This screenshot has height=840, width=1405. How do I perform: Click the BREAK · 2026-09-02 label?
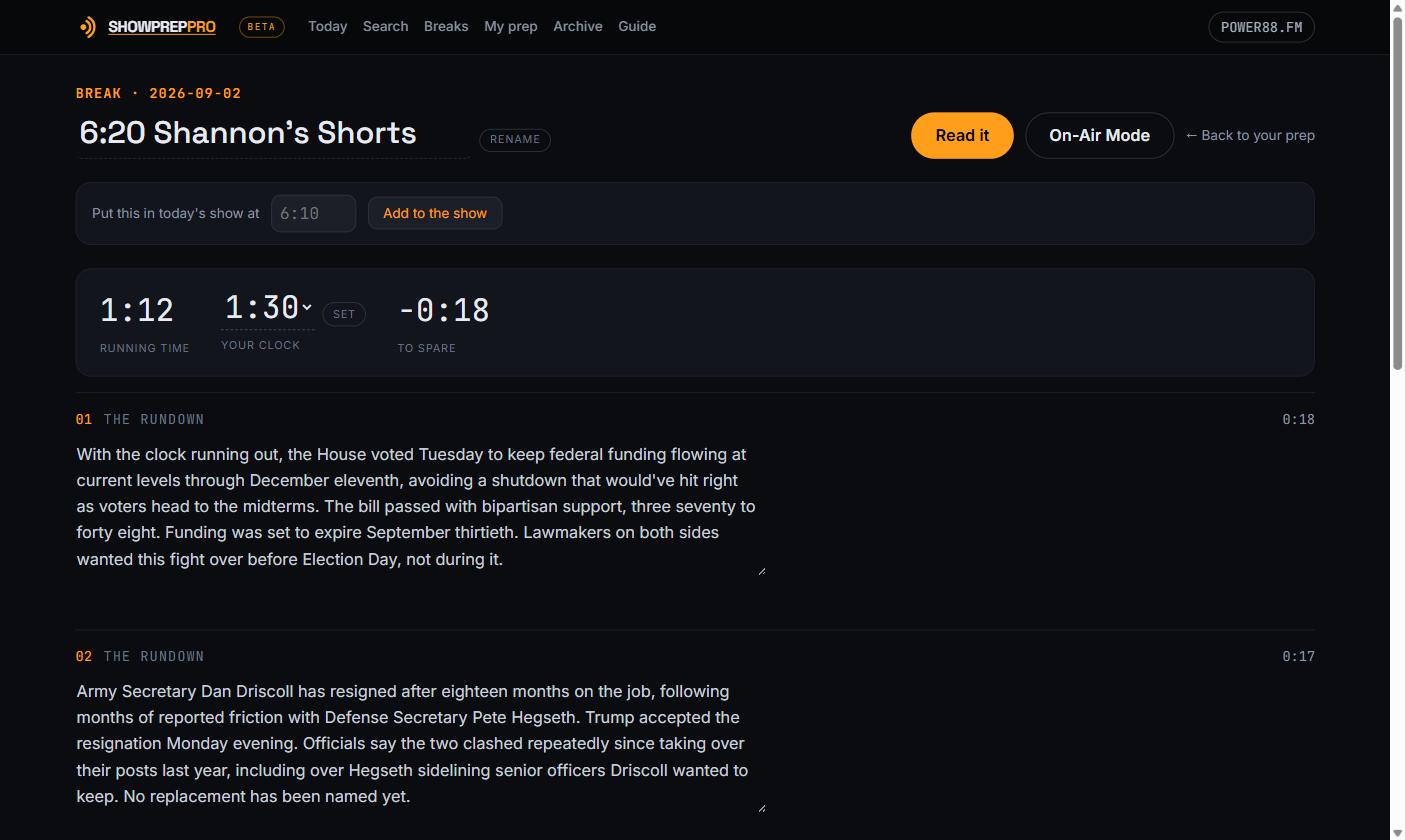coord(159,93)
